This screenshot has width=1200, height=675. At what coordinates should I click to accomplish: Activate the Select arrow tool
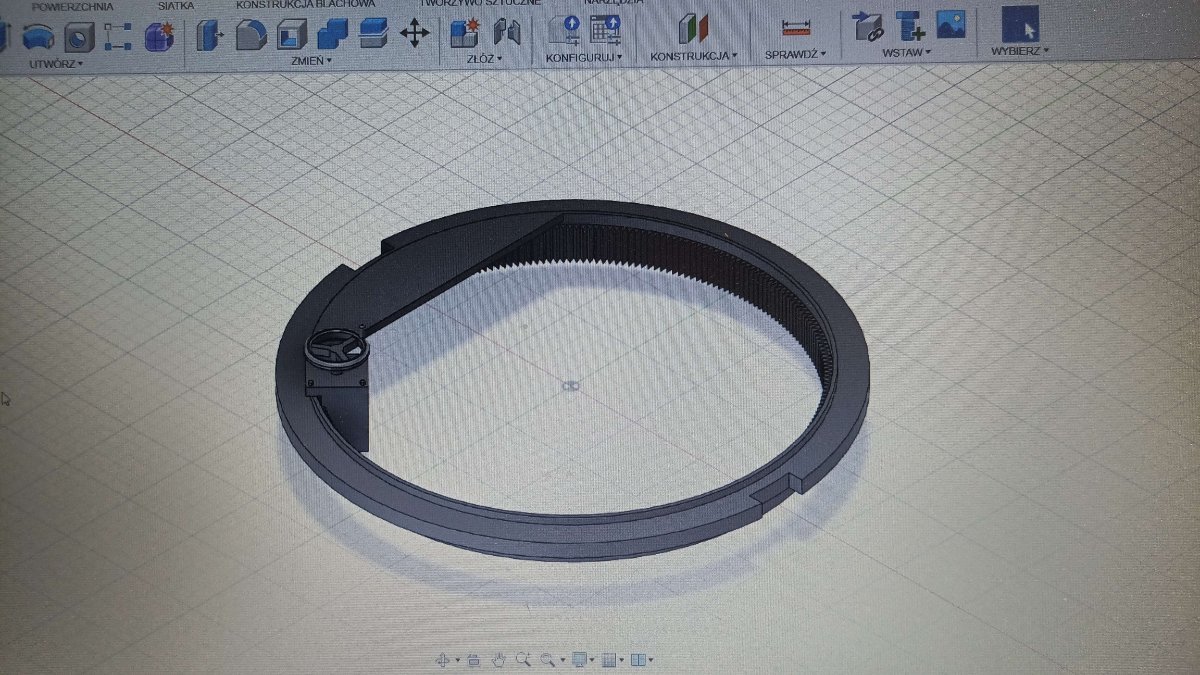1020,25
